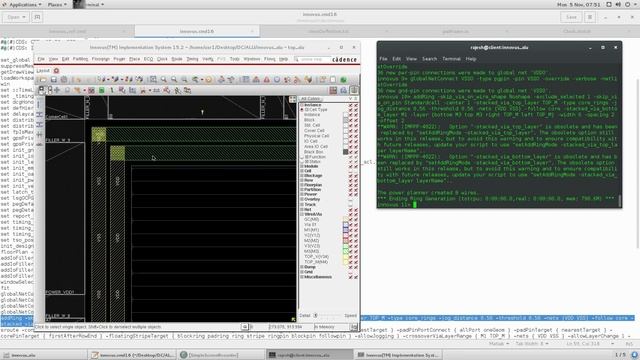The width and height of the screenshot is (640, 360).
Task: Open the Search menu in terminal window
Action: tap(429, 59)
